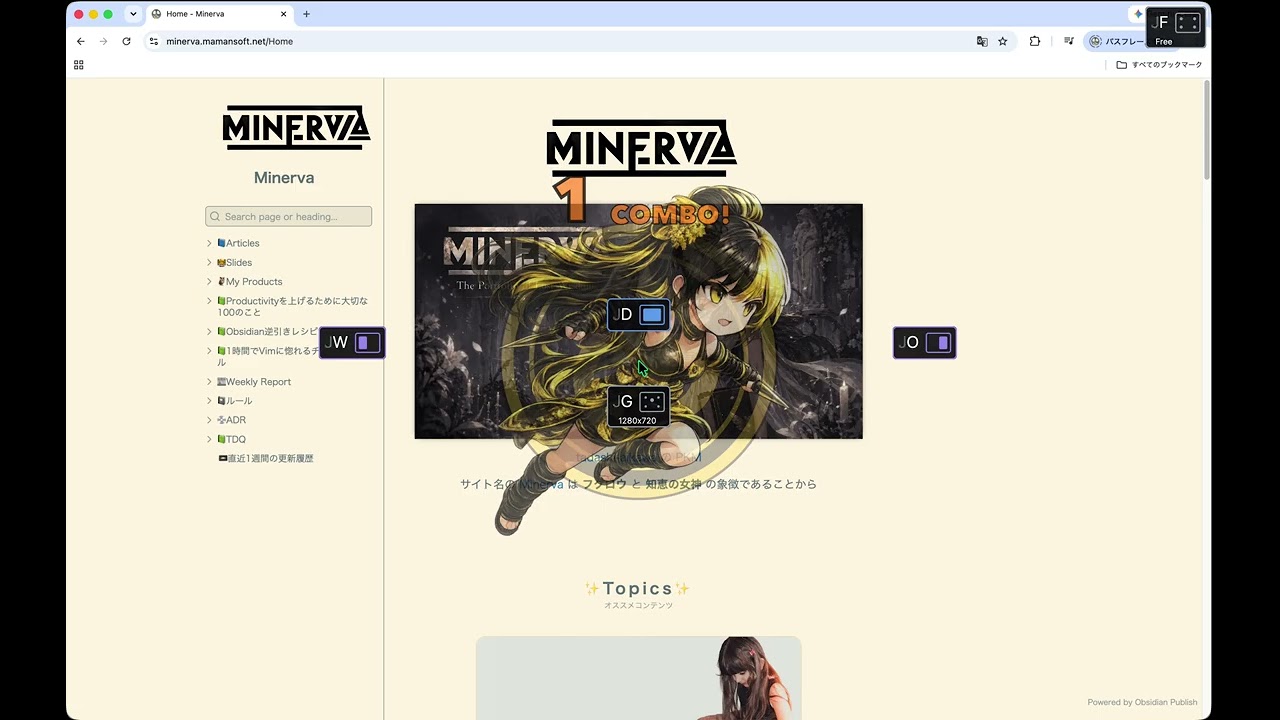
Task: View site information icon in address bar
Action: [x=154, y=41]
